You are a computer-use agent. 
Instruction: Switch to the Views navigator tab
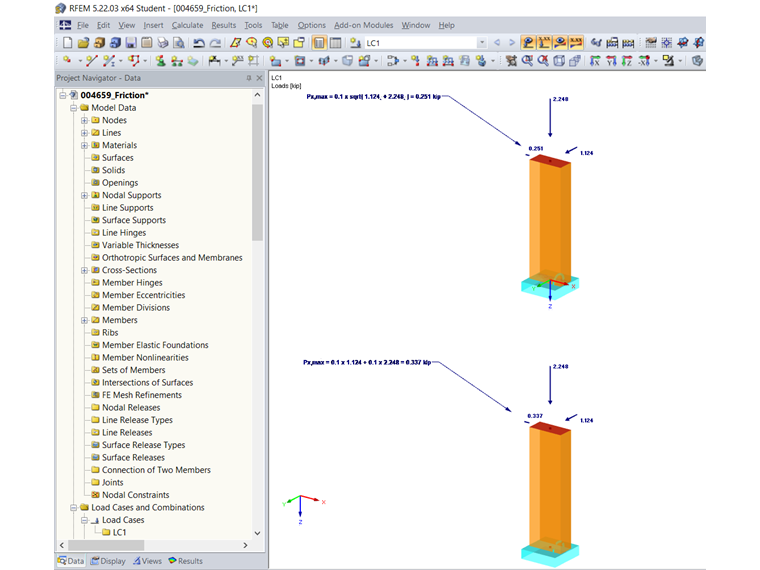[x=147, y=561]
